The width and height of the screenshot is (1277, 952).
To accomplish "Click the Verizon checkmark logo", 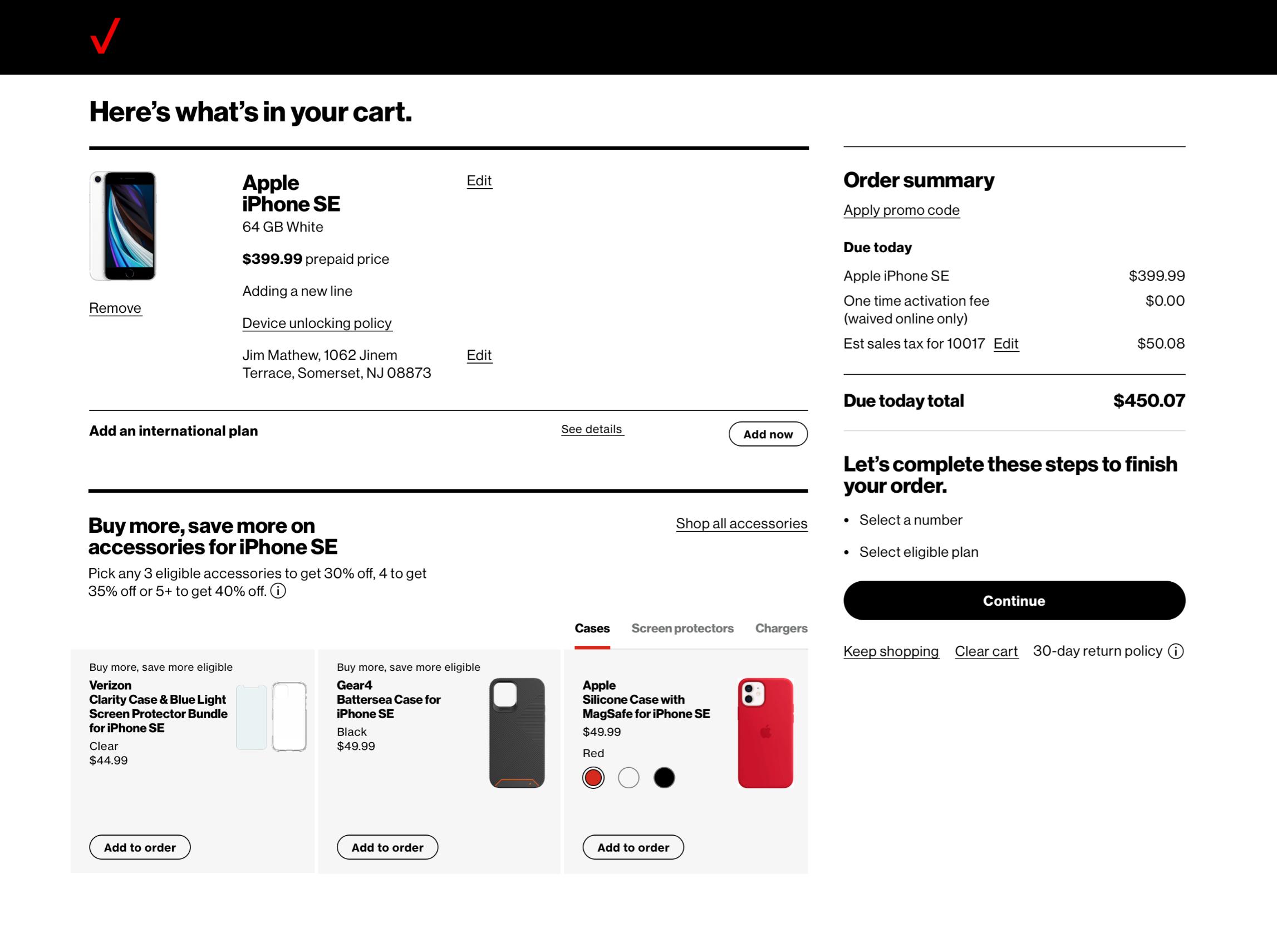I will (x=105, y=36).
